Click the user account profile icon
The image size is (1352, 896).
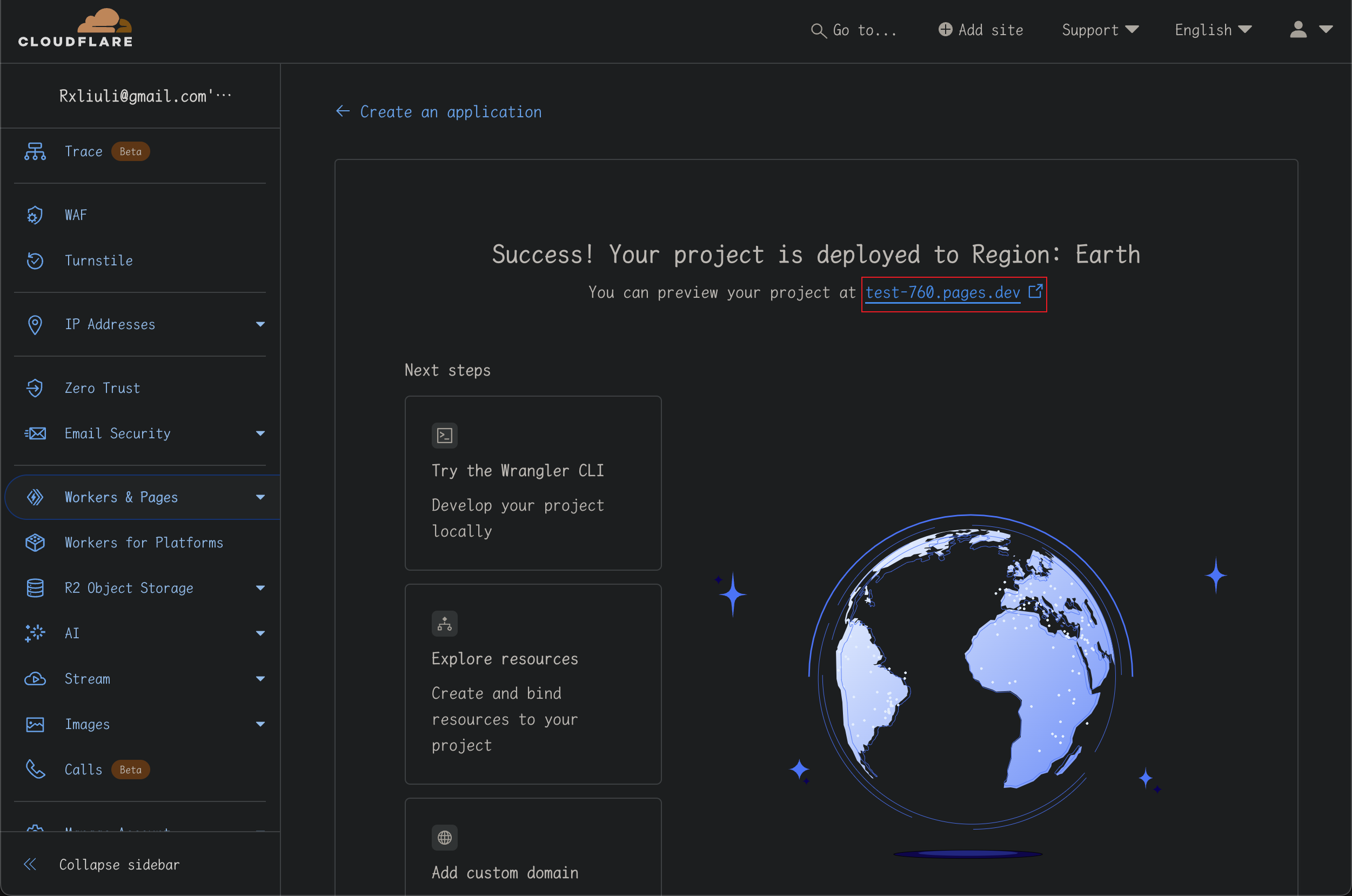(1299, 30)
